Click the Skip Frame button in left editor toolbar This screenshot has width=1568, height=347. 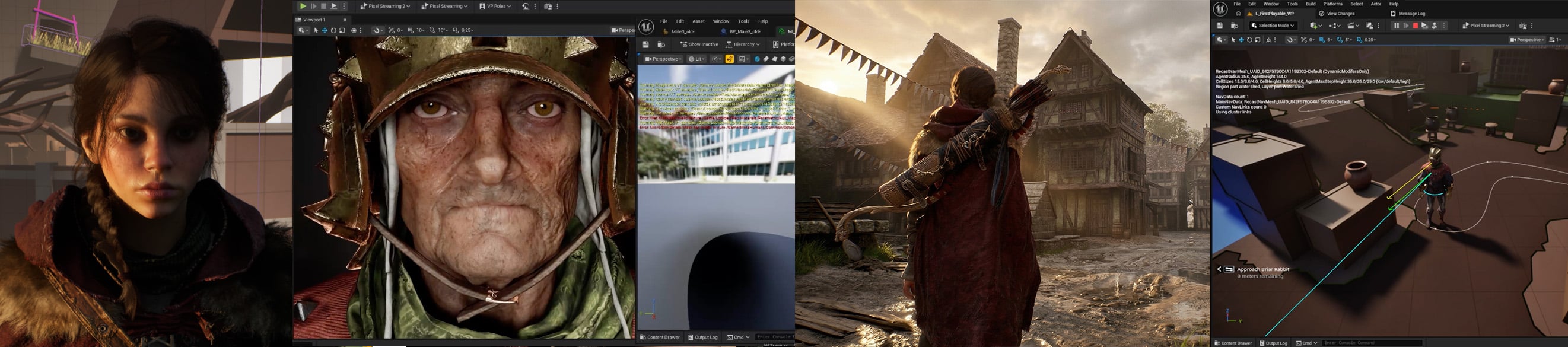pos(313,6)
